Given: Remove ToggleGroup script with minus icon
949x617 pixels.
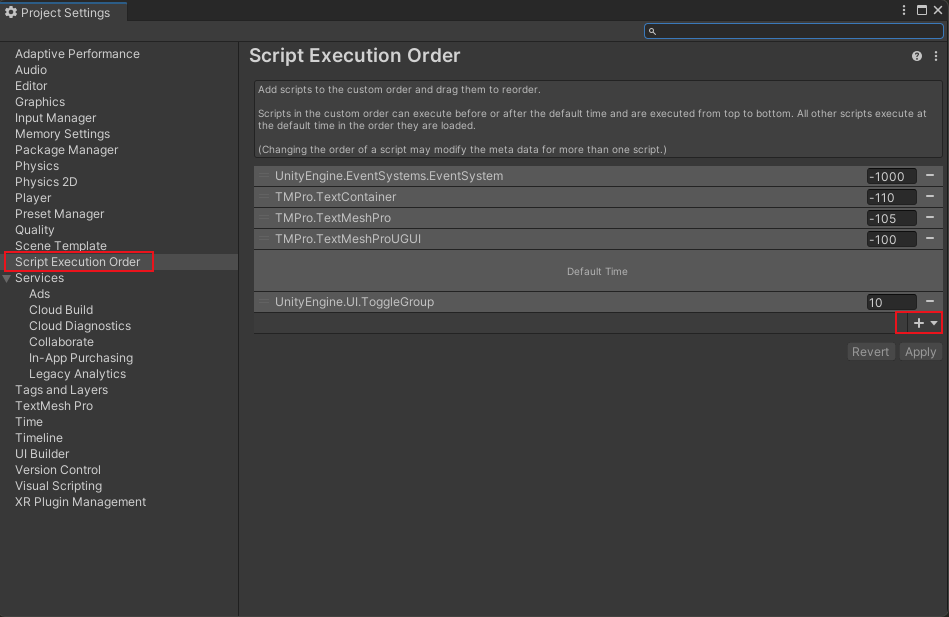Looking at the screenshot, I should (930, 302).
